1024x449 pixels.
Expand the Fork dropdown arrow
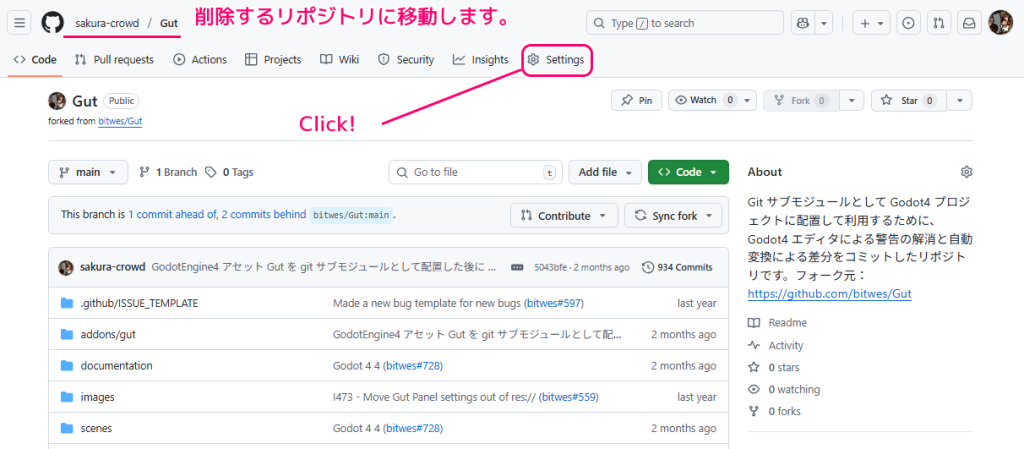coord(852,101)
